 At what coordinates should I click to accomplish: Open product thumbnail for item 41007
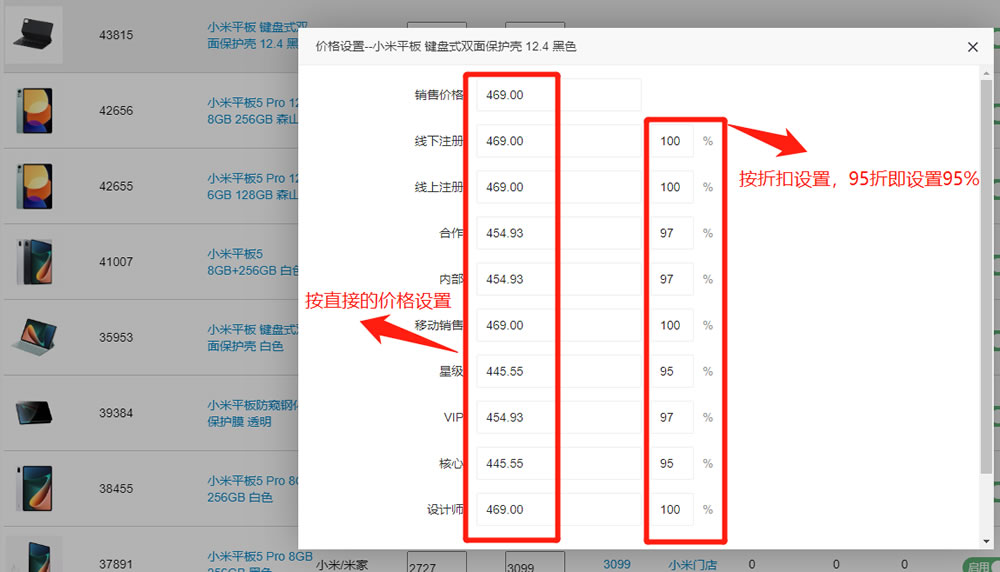pos(34,261)
